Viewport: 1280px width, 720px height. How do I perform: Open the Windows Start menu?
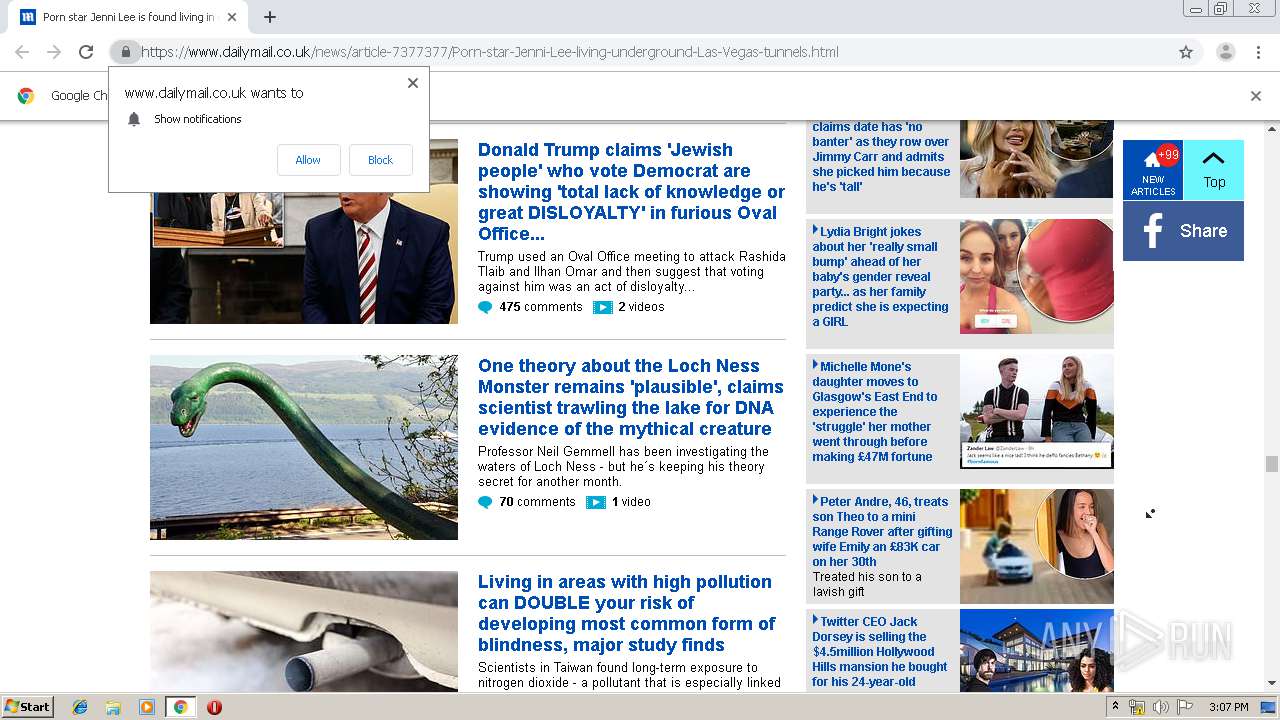(27, 706)
